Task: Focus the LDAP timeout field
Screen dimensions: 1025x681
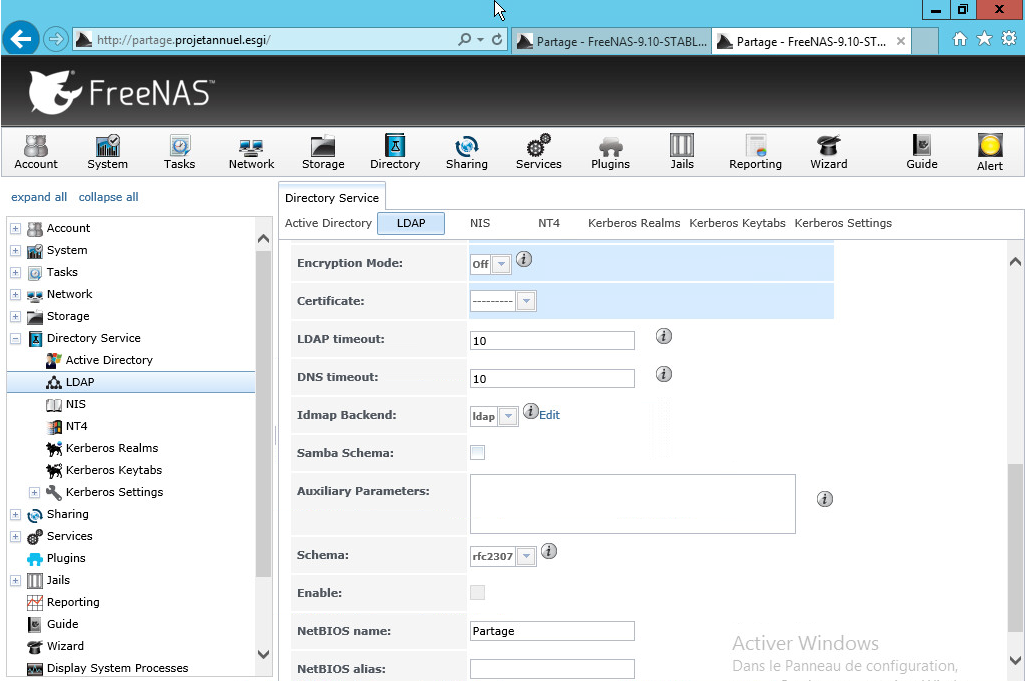Action: coord(552,340)
